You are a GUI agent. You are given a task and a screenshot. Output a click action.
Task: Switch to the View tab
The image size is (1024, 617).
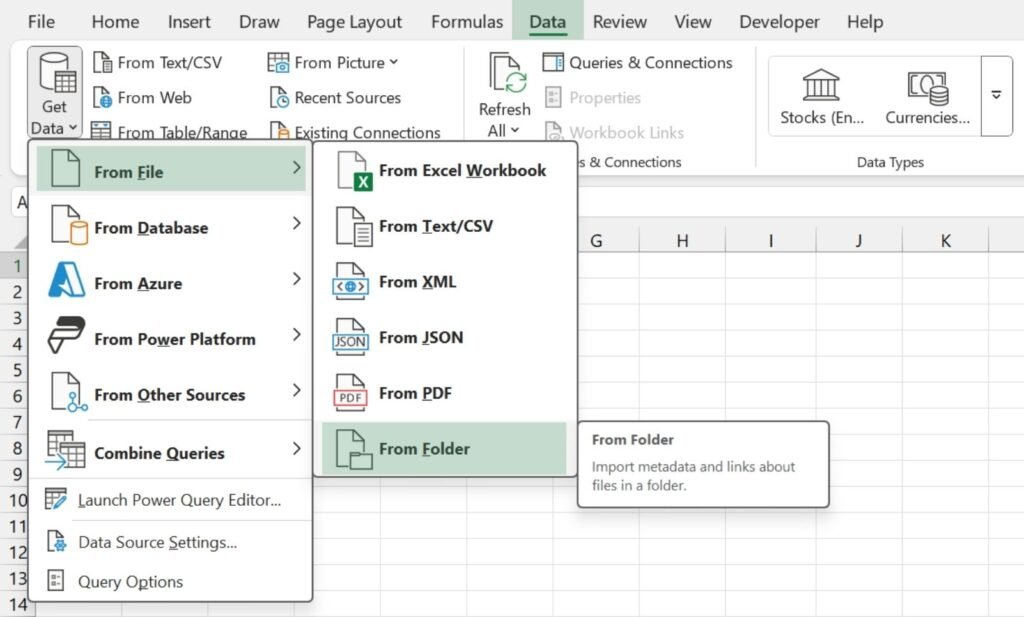pyautogui.click(x=692, y=22)
